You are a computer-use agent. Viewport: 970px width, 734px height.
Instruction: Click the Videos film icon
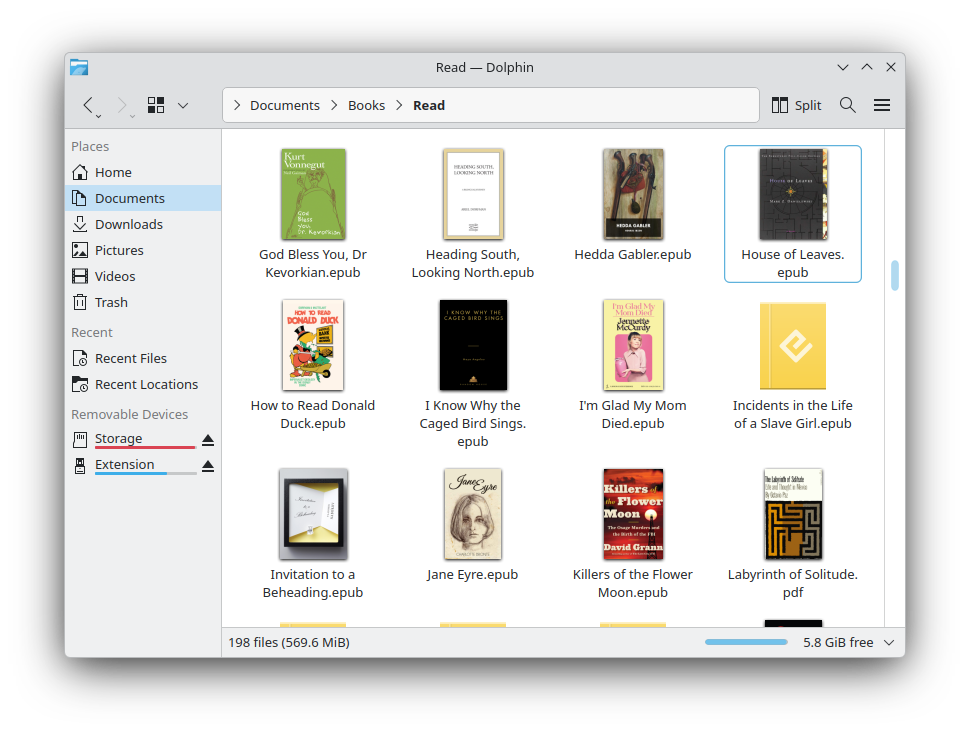coord(80,276)
